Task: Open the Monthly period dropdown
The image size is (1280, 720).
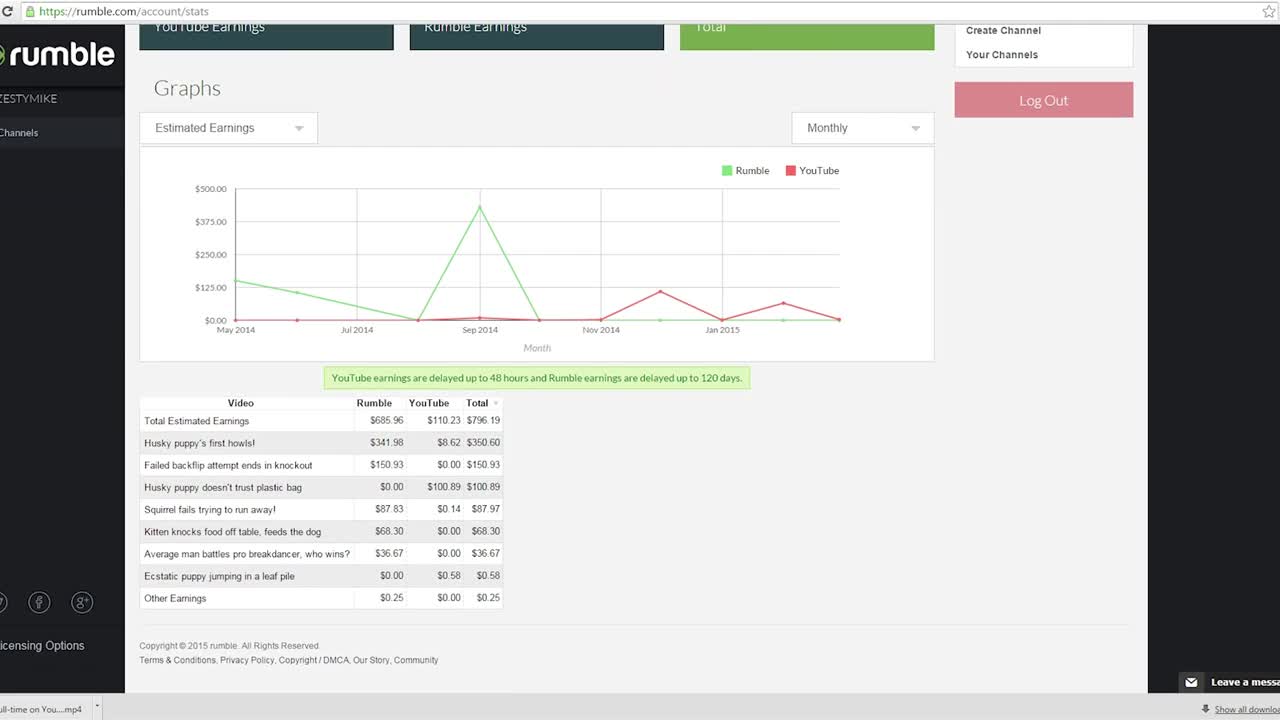Action: [x=863, y=128]
